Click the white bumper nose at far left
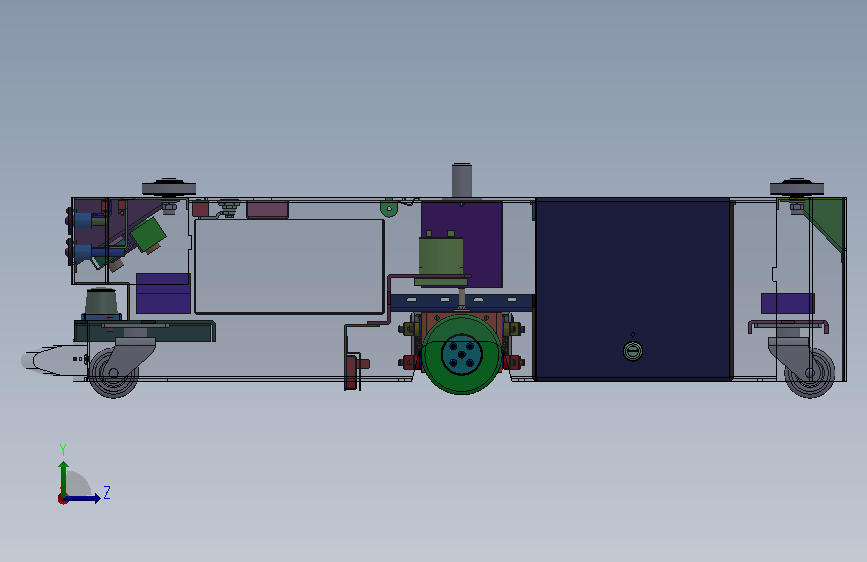This screenshot has height=562, width=867. tap(54, 361)
